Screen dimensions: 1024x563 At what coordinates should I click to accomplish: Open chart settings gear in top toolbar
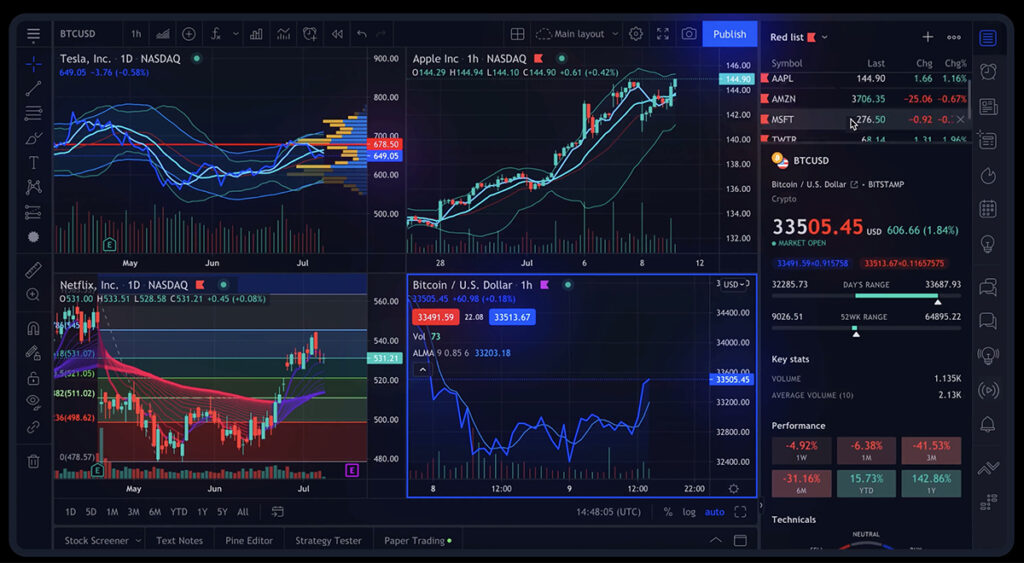click(635, 34)
